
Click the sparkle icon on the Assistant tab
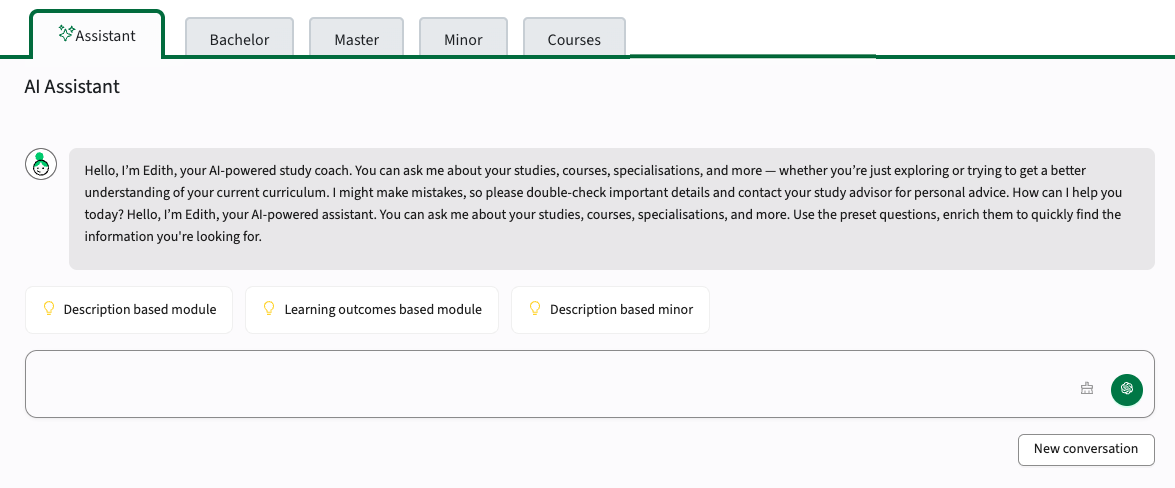pos(66,34)
